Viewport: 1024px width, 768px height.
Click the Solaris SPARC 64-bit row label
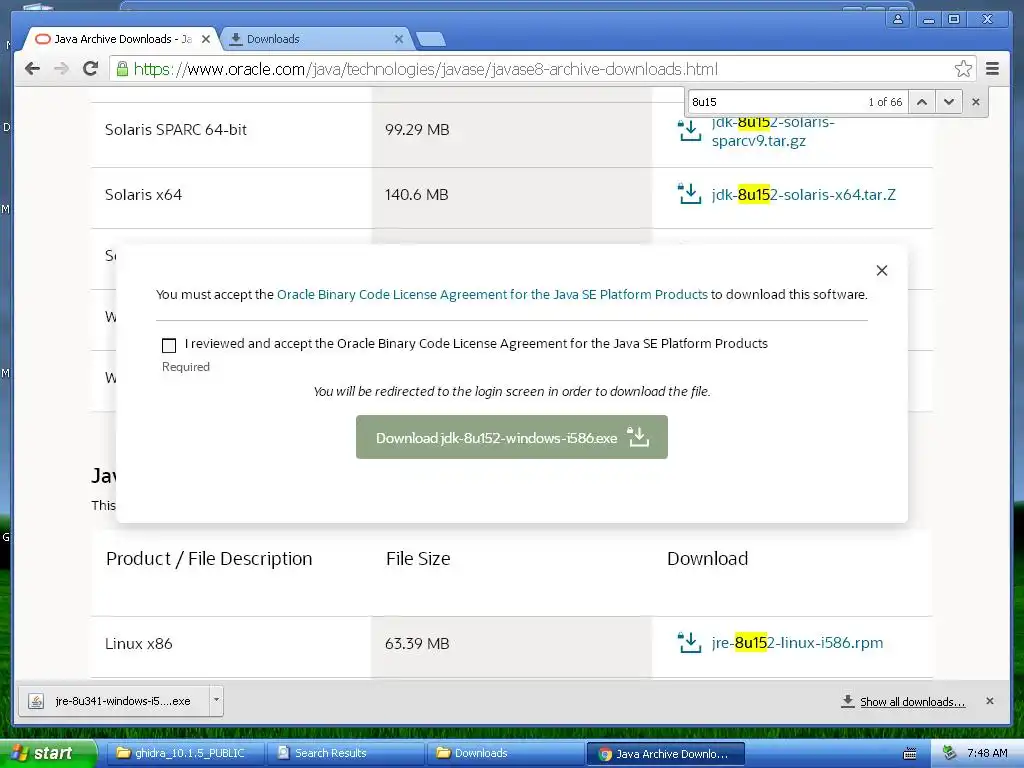tap(176, 129)
